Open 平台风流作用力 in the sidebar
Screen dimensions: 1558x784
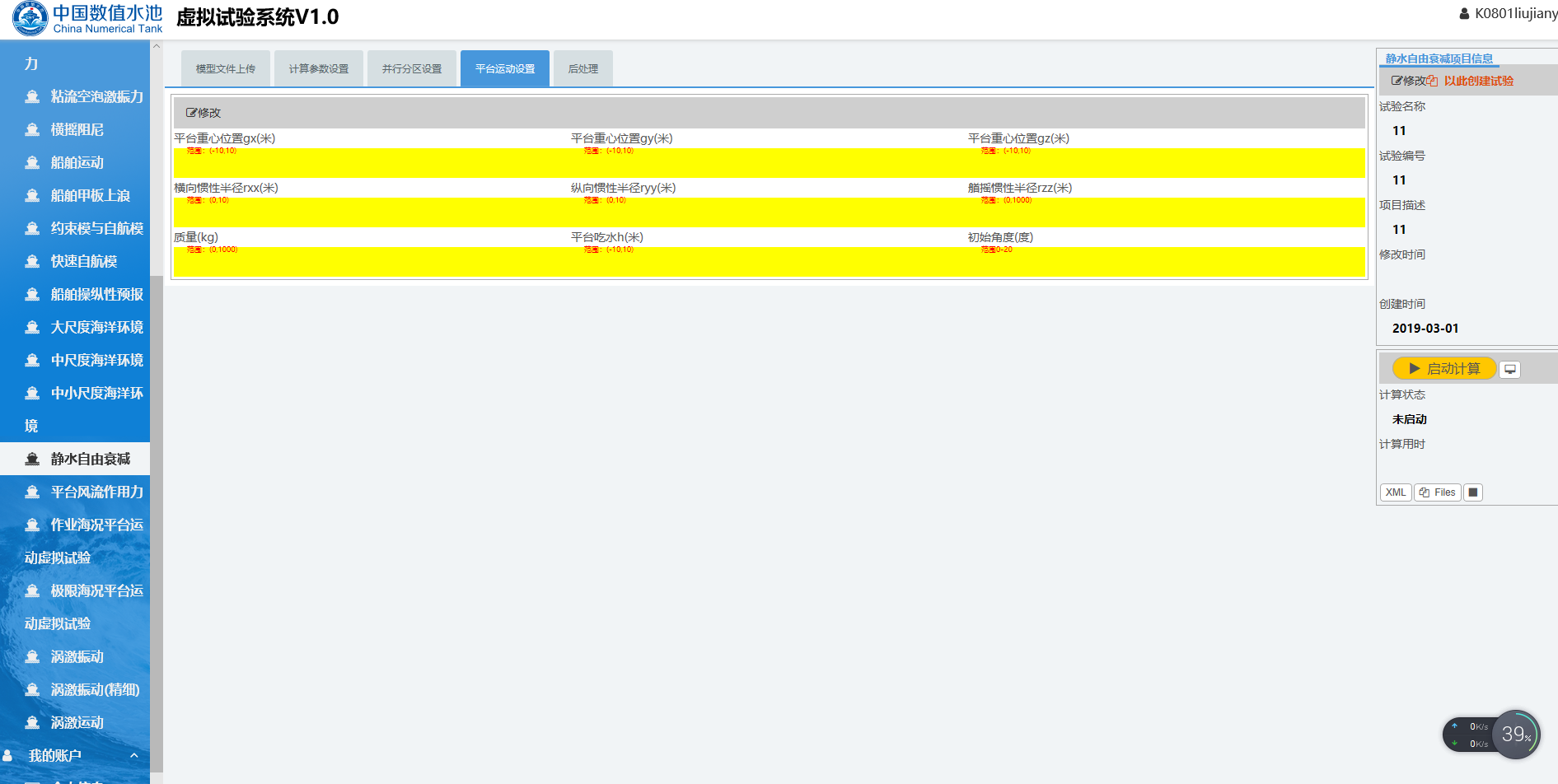point(96,492)
